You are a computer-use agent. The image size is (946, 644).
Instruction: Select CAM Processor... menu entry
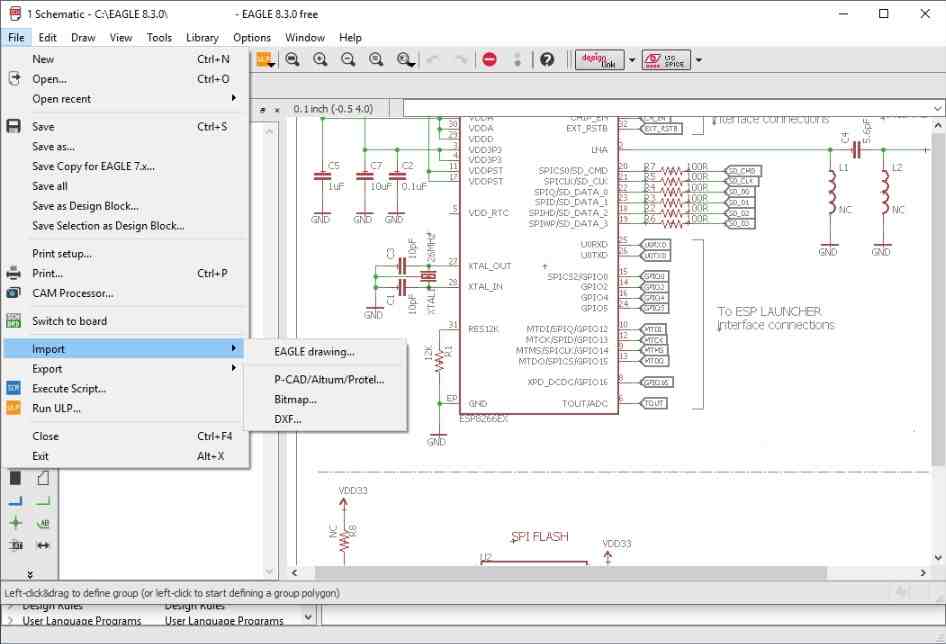pyautogui.click(x=125, y=293)
